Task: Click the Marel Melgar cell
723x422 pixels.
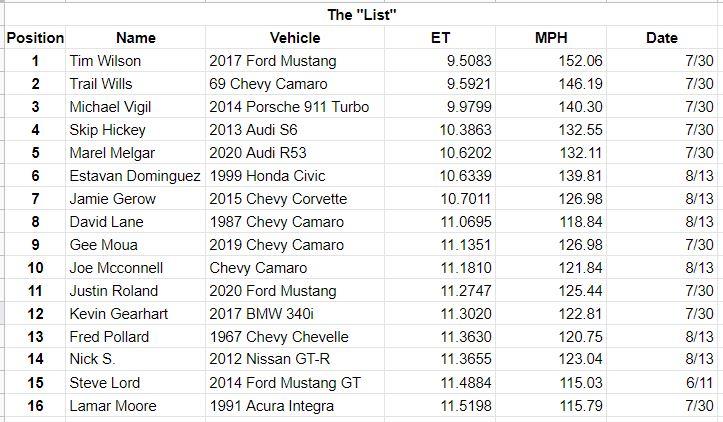Action: pos(136,153)
